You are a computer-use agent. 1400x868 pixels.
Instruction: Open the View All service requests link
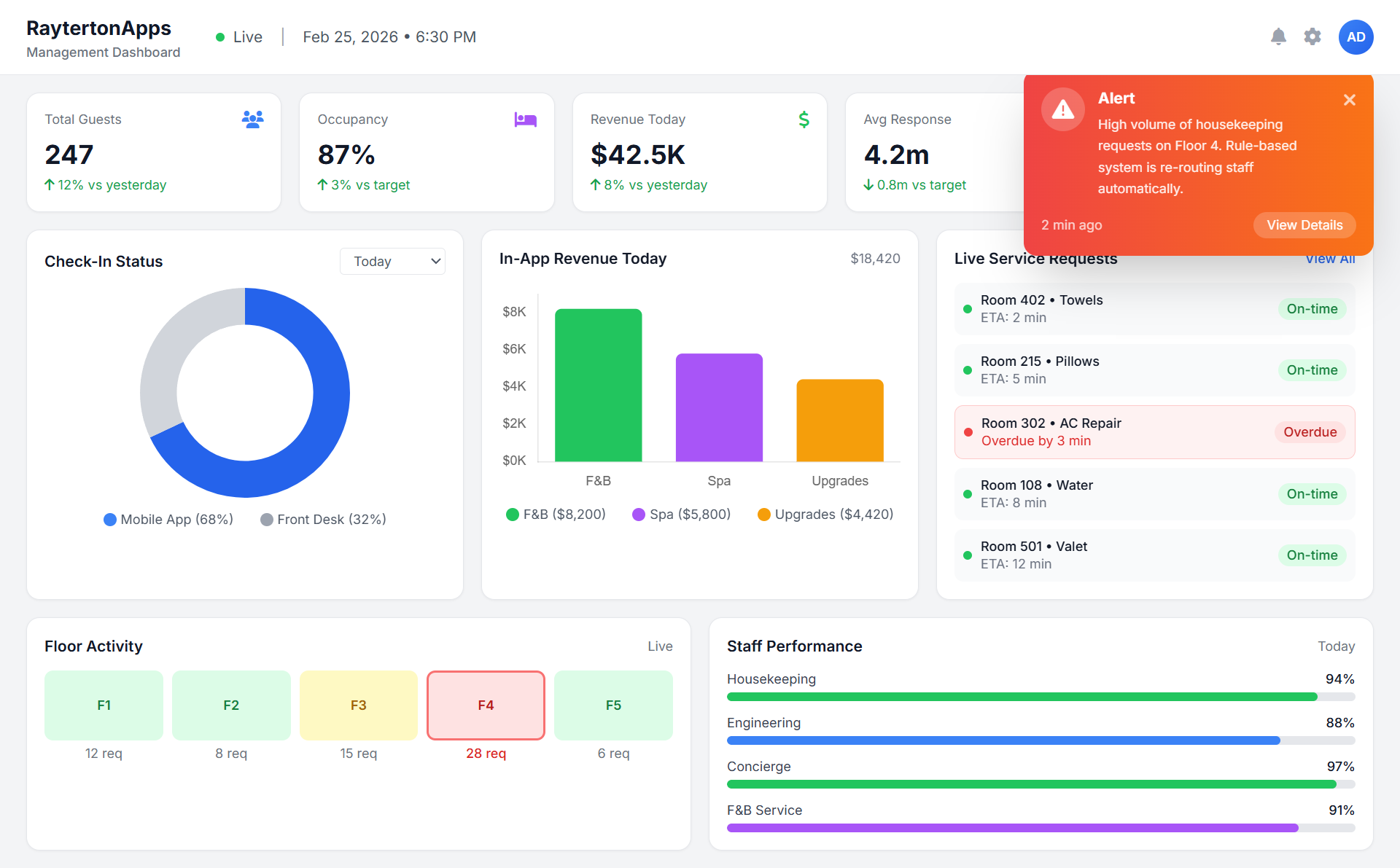tap(1330, 259)
